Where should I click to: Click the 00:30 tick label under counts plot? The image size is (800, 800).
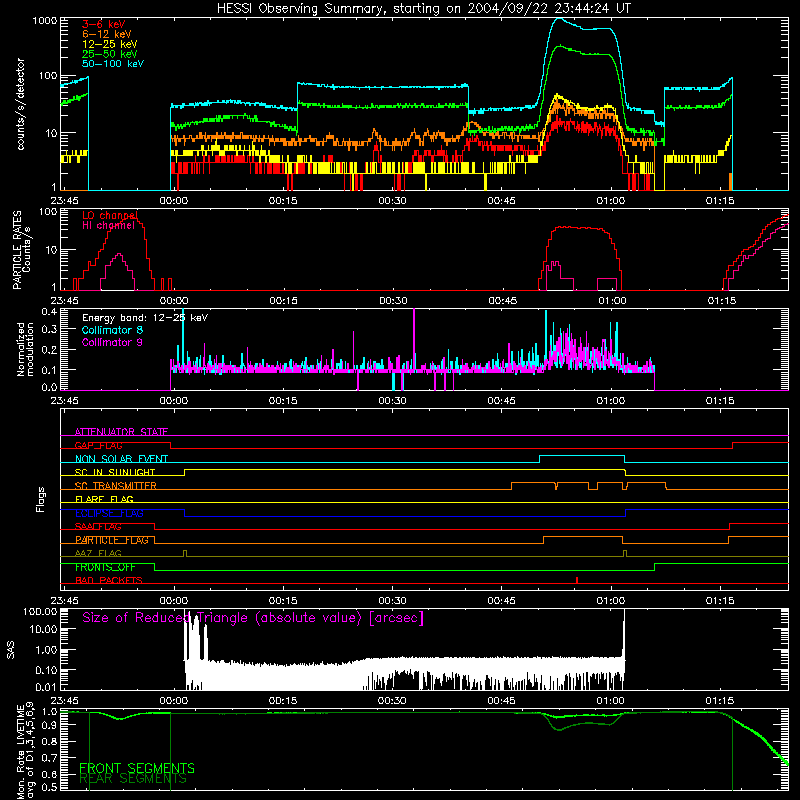(392, 201)
